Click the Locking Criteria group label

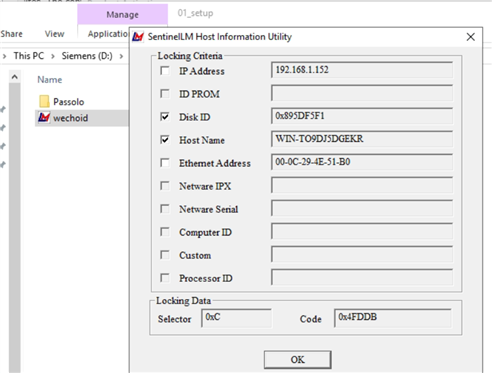tap(190, 56)
